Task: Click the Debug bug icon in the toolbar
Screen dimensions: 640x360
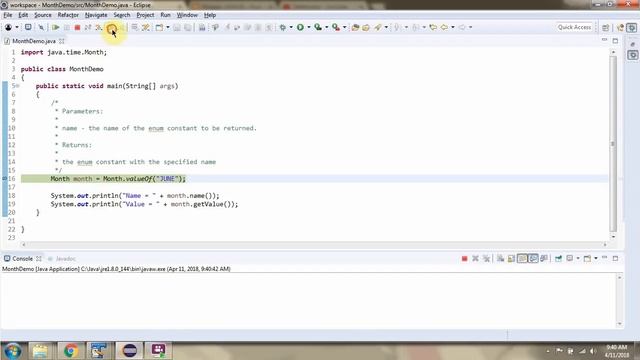Action: tap(282, 27)
